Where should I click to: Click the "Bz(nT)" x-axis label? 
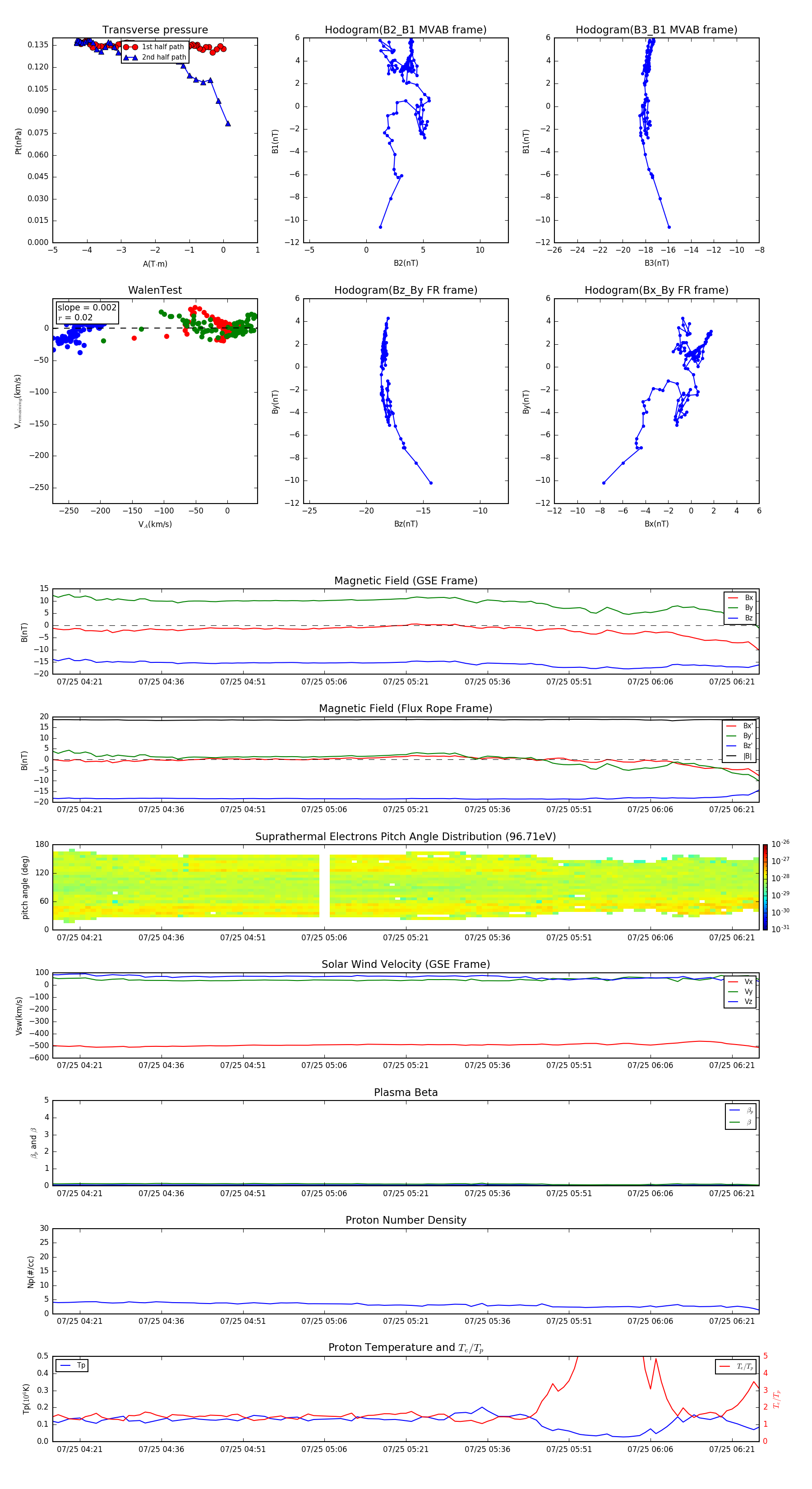(x=406, y=524)
